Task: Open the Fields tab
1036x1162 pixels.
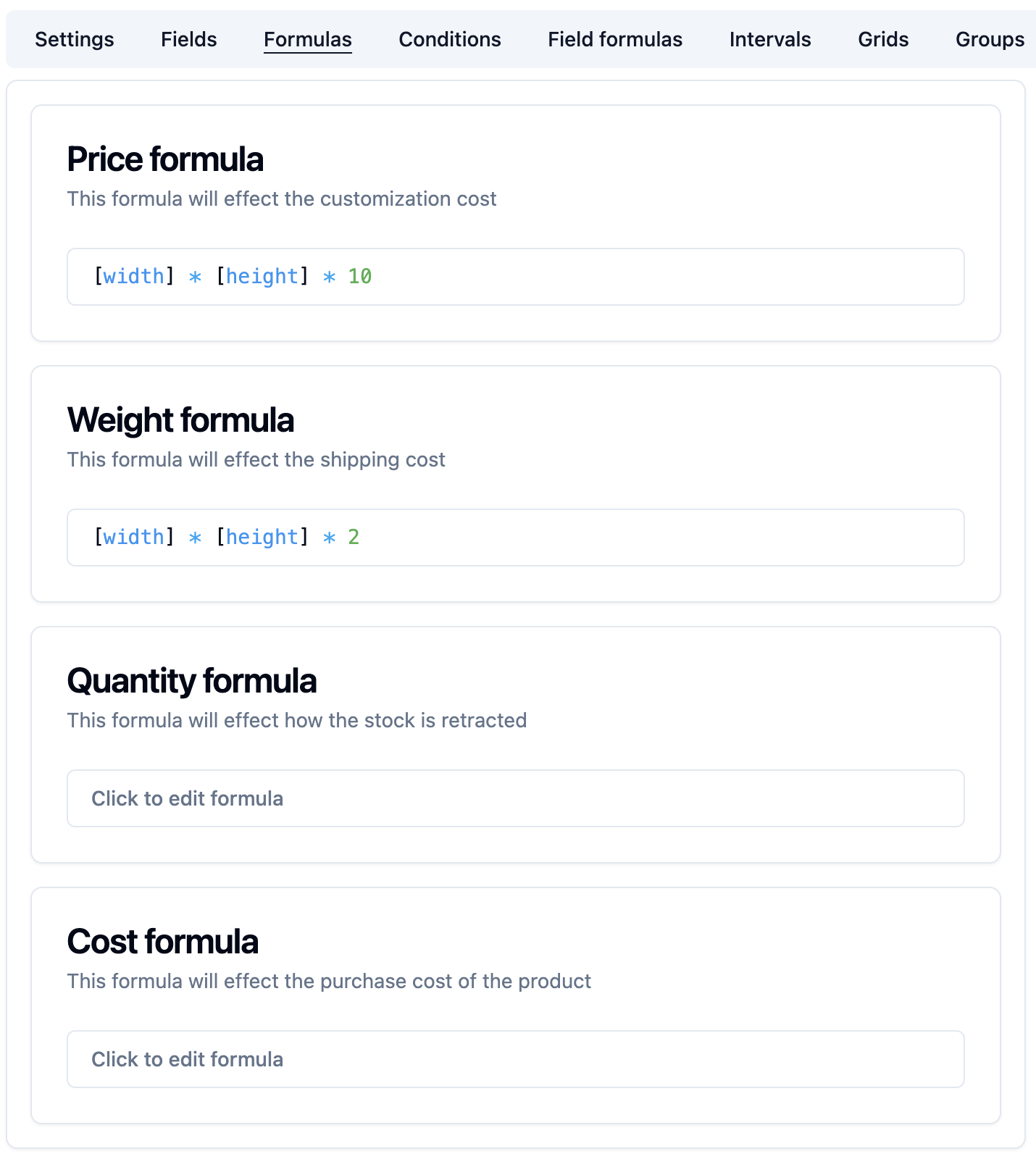Action: 188,39
